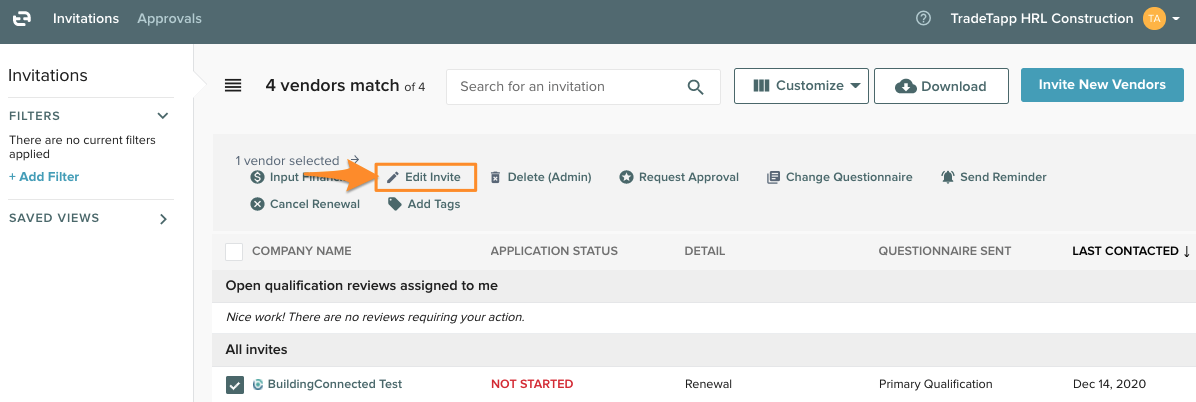Click Invite New Vendors button
This screenshot has height=402, width=1196.
pyautogui.click(x=1102, y=85)
